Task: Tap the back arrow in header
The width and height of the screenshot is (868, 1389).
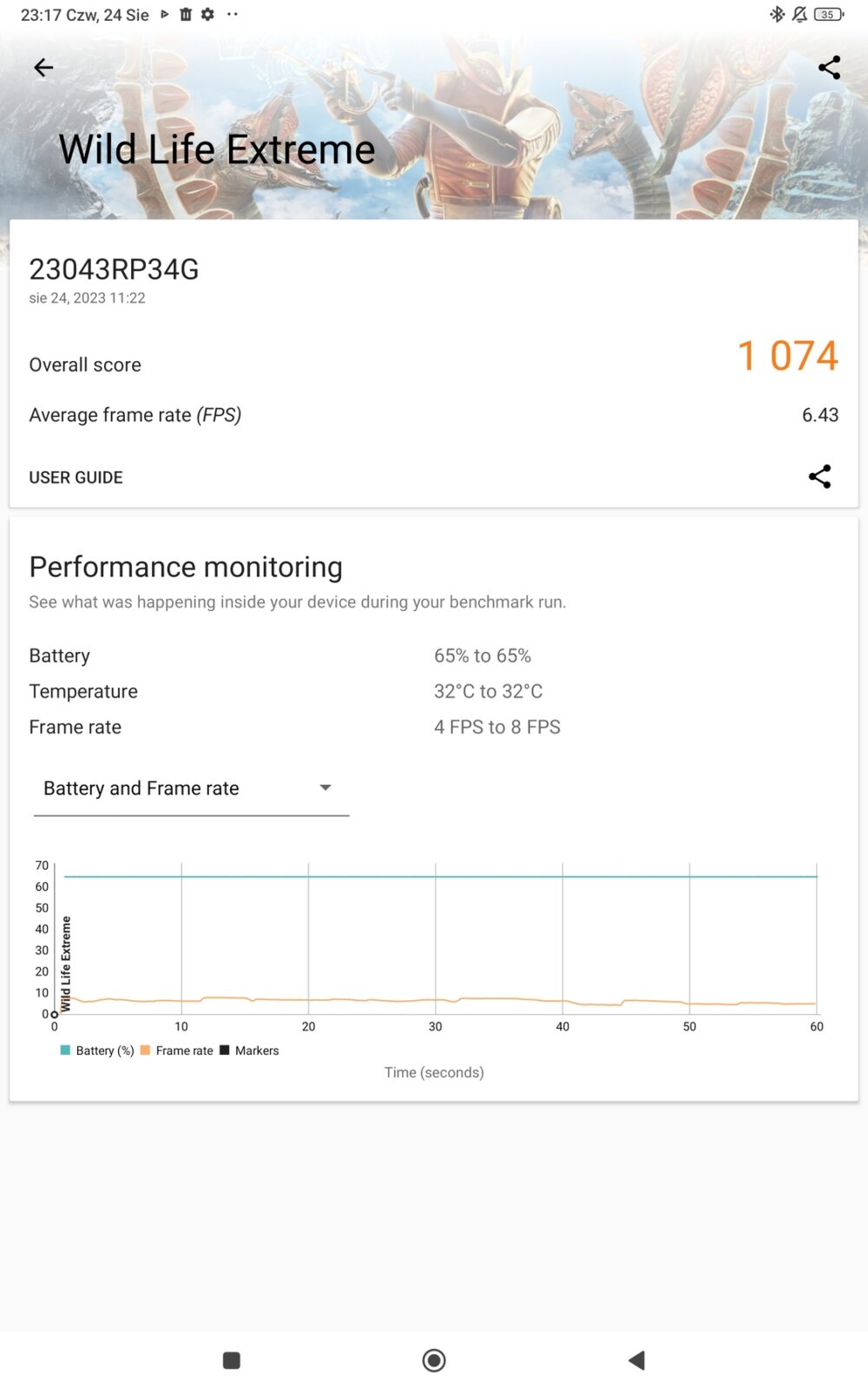Action: [43, 68]
